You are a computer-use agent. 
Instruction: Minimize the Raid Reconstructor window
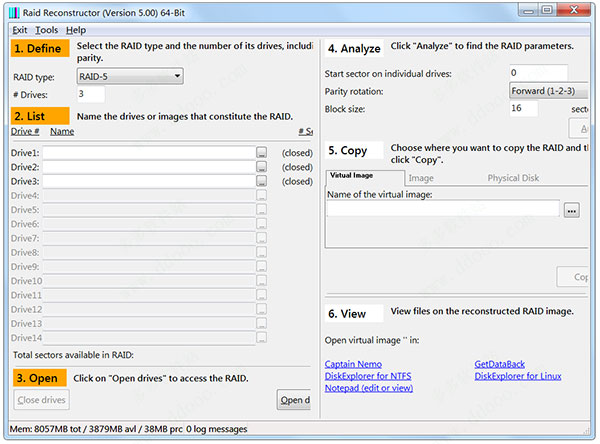click(529, 10)
